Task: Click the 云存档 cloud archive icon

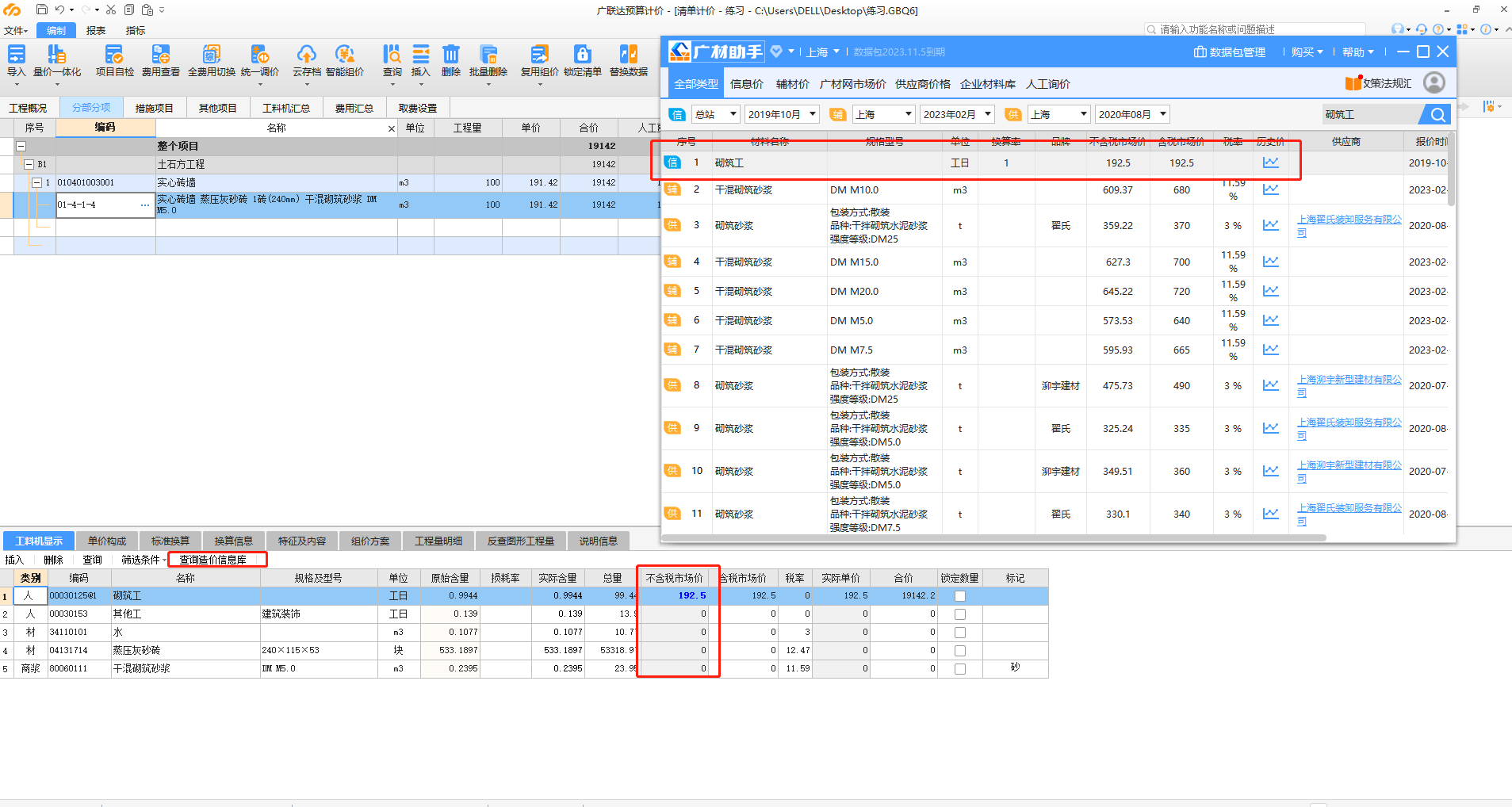Action: coord(307,61)
